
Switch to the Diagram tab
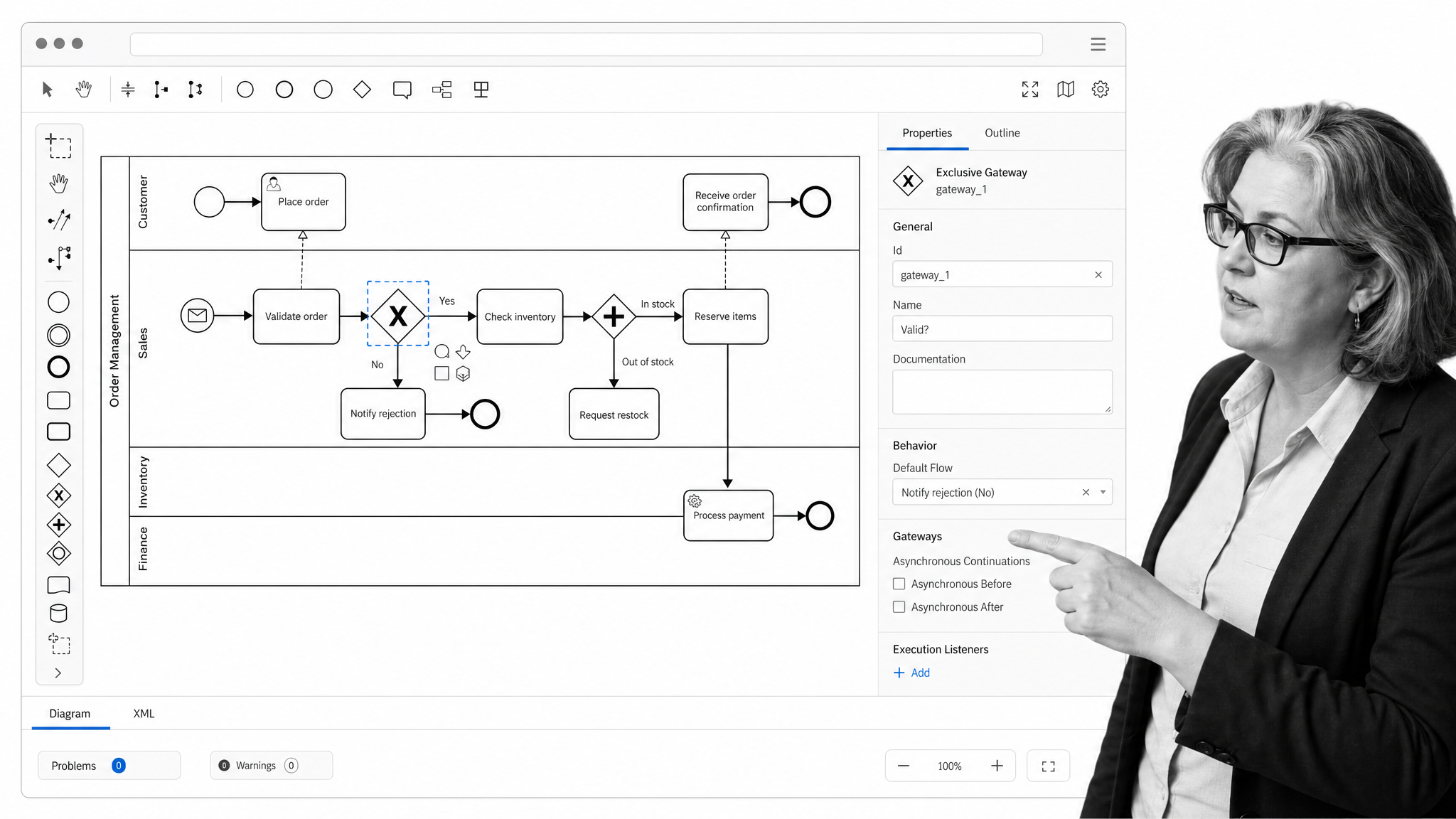(x=70, y=714)
